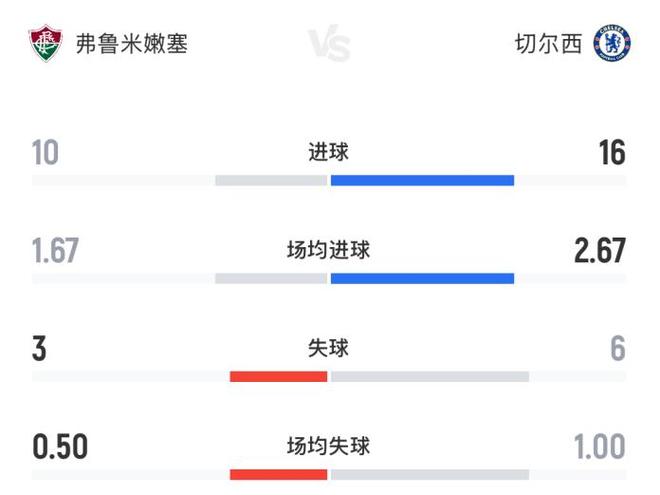660x495 pixels.
Task: Click the Fluminense club crest icon
Action: click(x=45, y=43)
